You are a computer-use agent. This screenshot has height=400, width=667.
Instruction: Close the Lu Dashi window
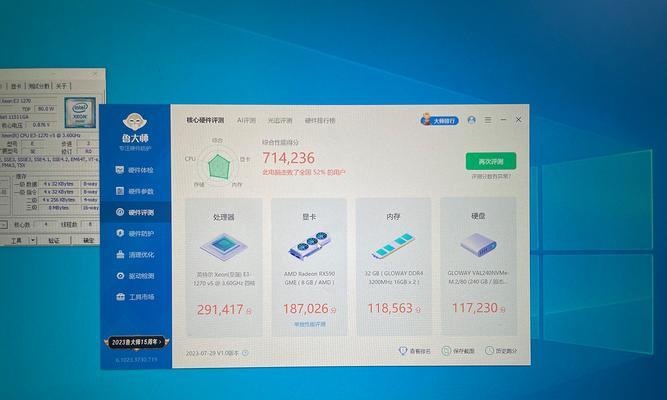tap(519, 120)
